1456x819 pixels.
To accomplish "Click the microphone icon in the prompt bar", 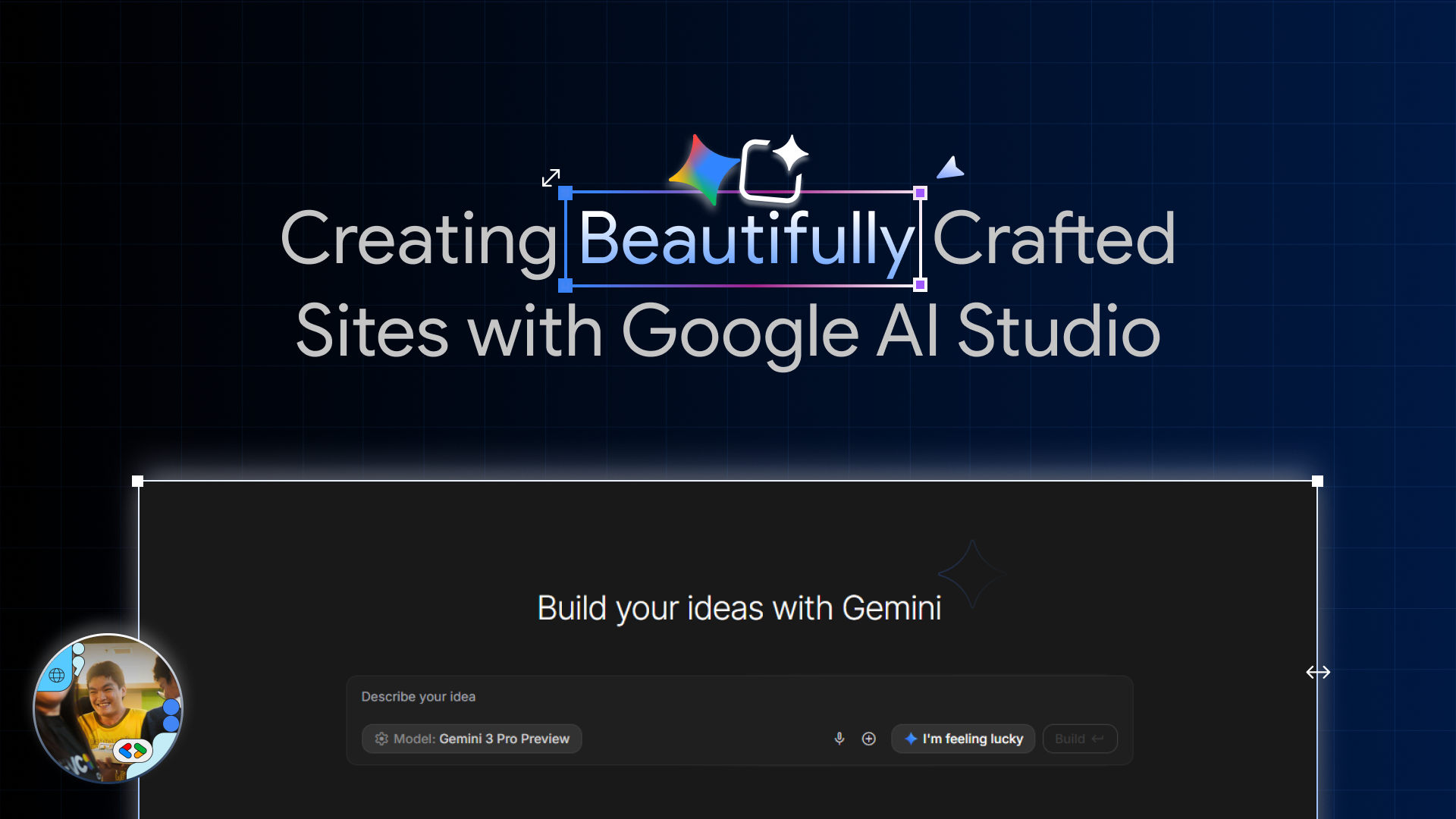I will click(839, 738).
